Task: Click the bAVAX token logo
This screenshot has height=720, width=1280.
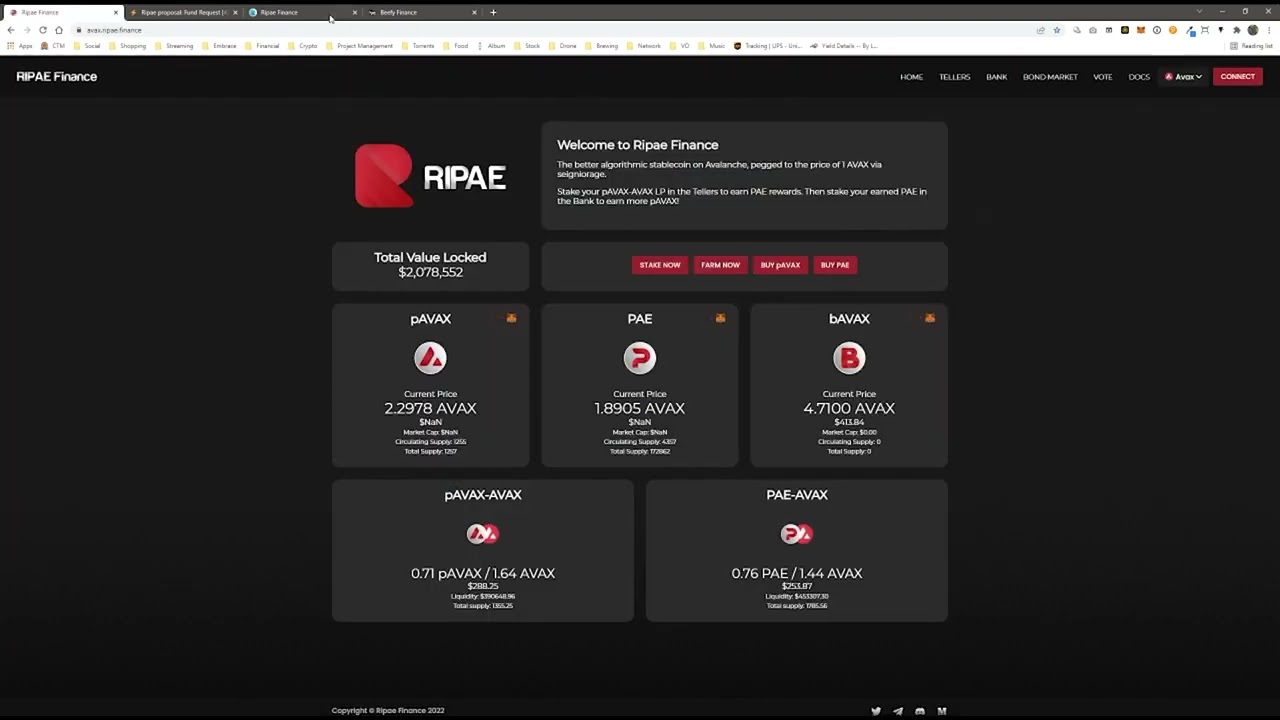Action: point(849,357)
